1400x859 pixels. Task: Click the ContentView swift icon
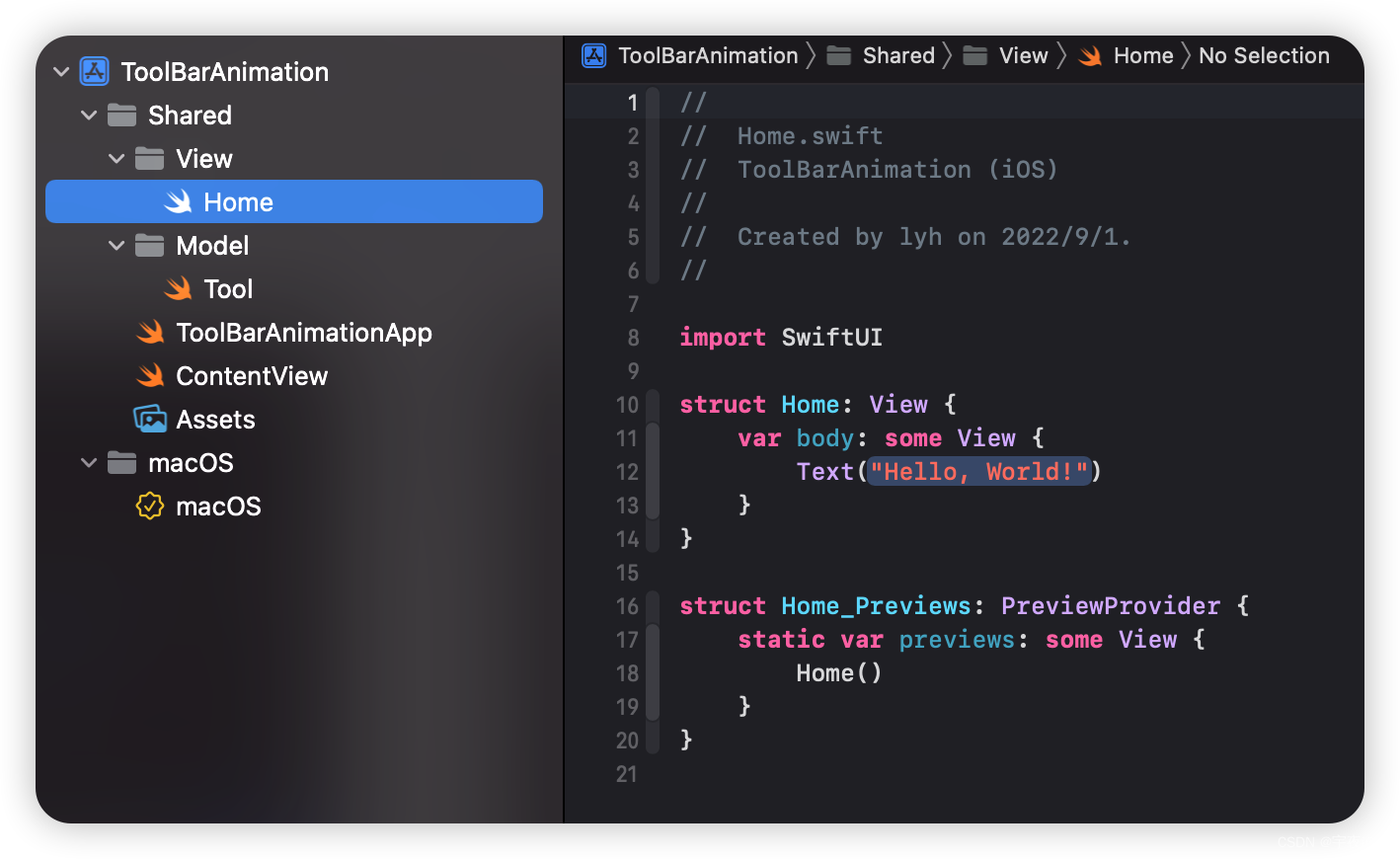[150, 376]
